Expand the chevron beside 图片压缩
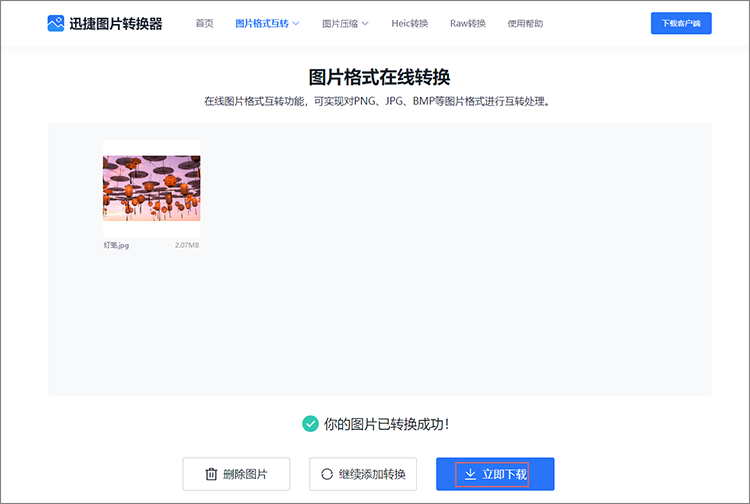The height and width of the screenshot is (504, 750). (365, 23)
